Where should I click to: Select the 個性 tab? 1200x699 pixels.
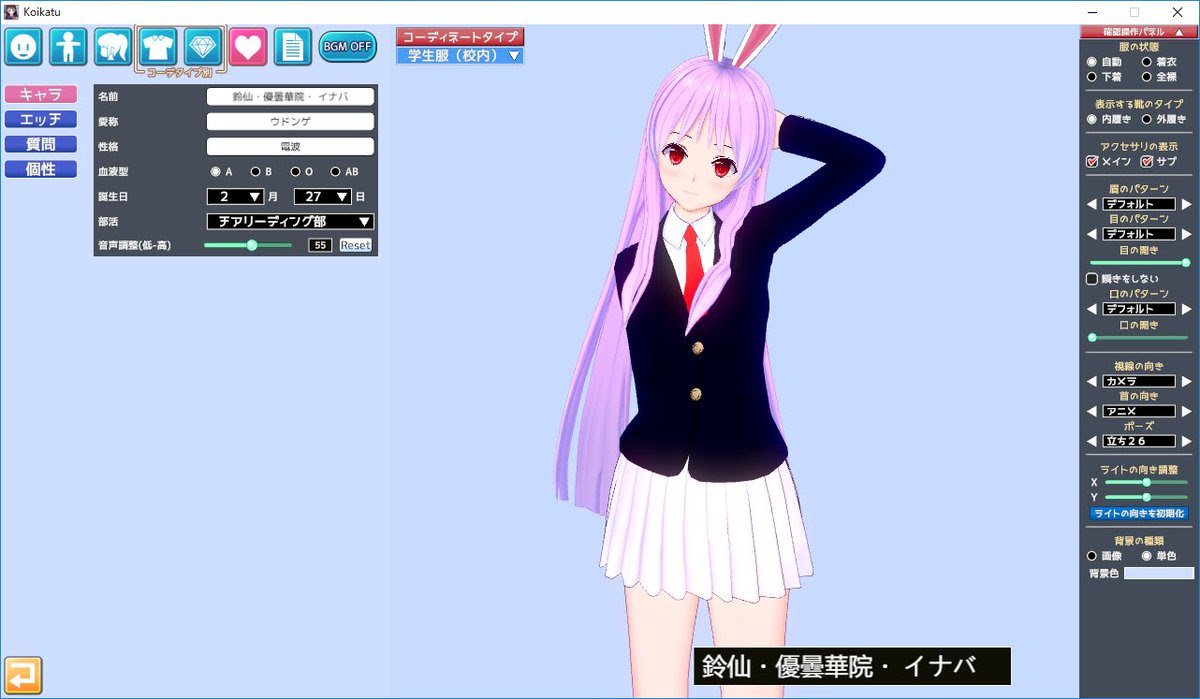pyautogui.click(x=41, y=169)
